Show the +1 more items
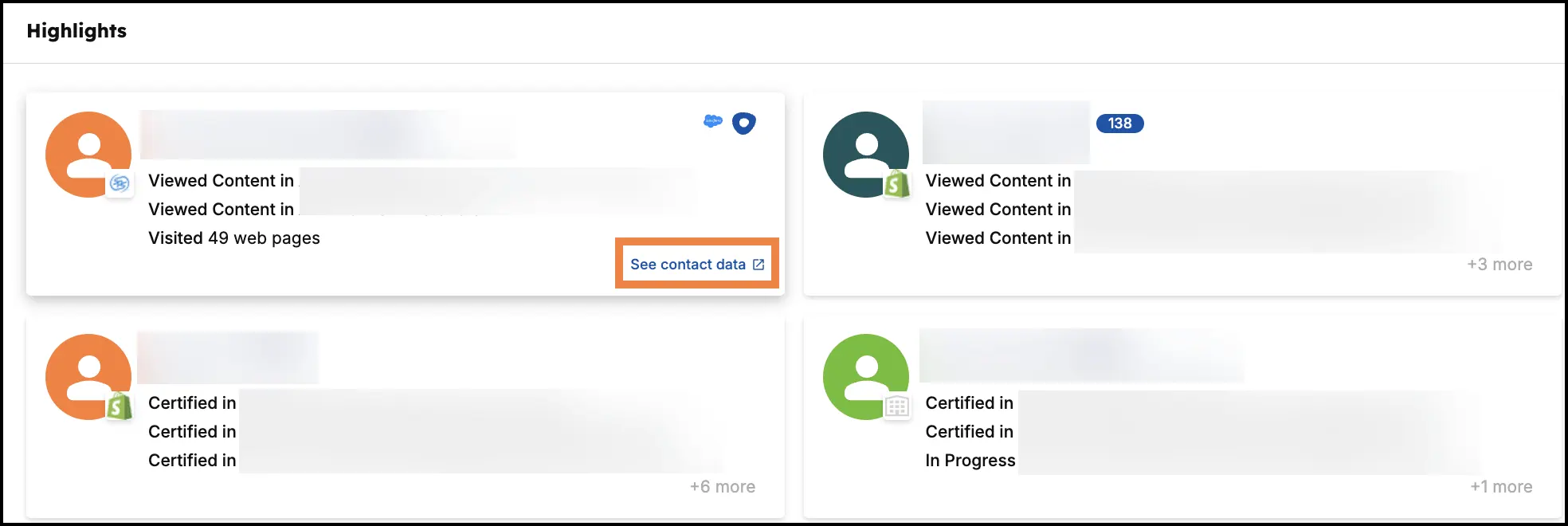The image size is (1568, 526). pyautogui.click(x=1500, y=487)
